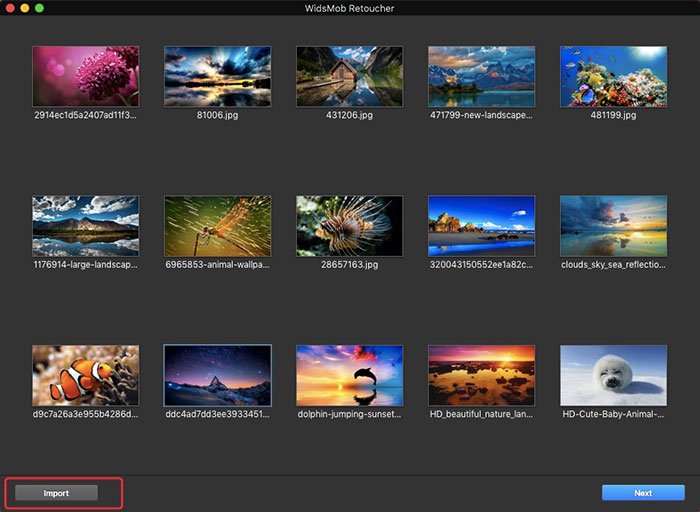Viewport: 700px width, 512px height.
Task: Click the filename HD_beautiful_nature_lan...
Action: tap(481, 414)
